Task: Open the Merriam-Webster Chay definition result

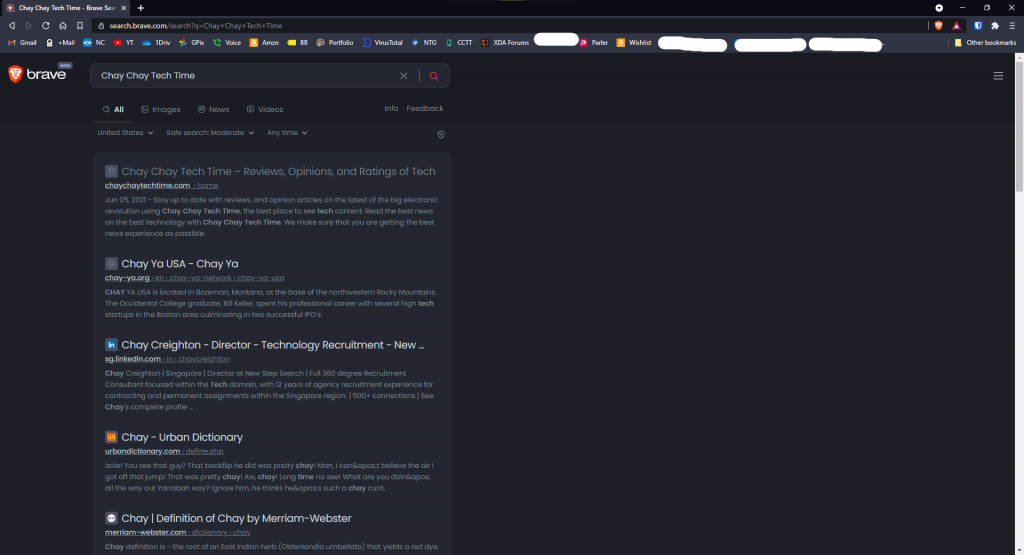Action: pos(236,518)
